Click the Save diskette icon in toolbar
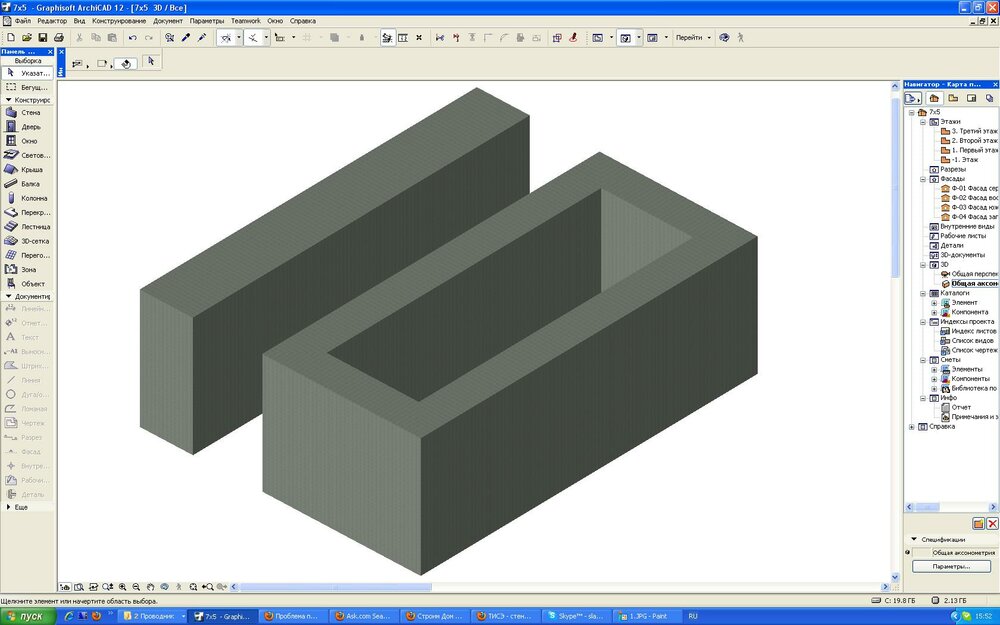The width and height of the screenshot is (1000, 625). tap(43, 38)
